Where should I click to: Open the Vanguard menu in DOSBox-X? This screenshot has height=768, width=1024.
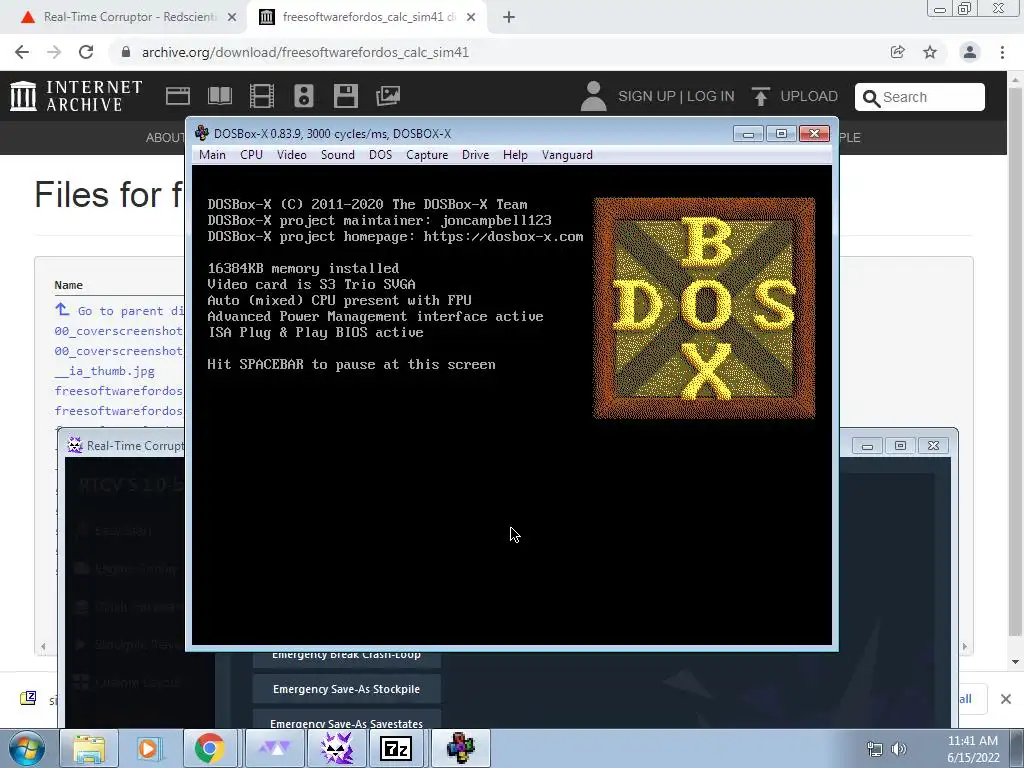[x=567, y=155]
